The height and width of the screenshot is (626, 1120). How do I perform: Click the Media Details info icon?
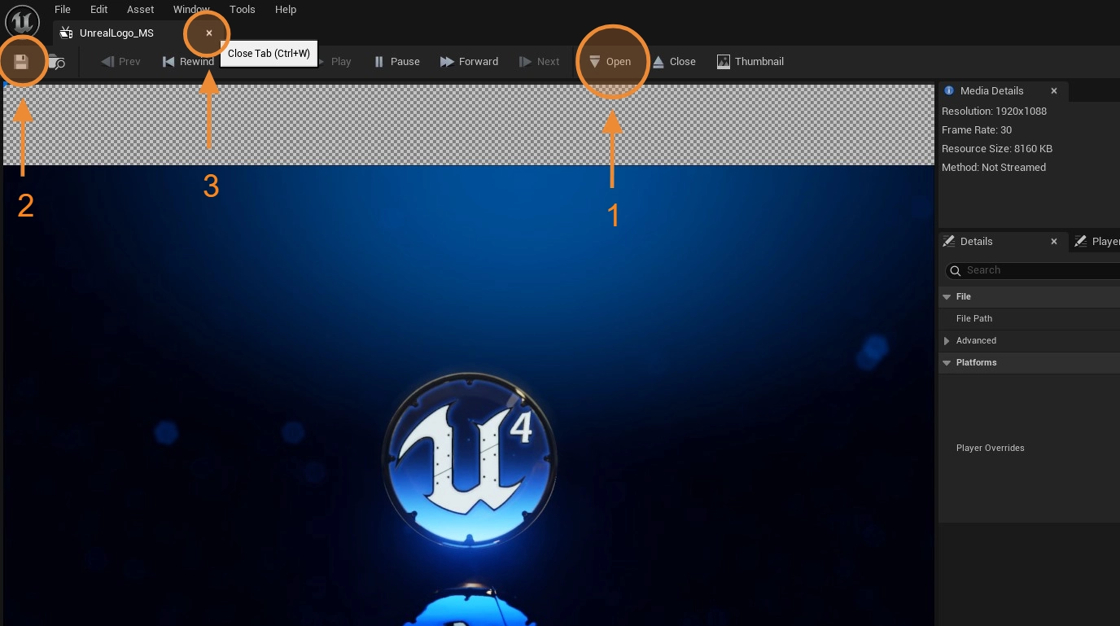pyautogui.click(x=949, y=91)
